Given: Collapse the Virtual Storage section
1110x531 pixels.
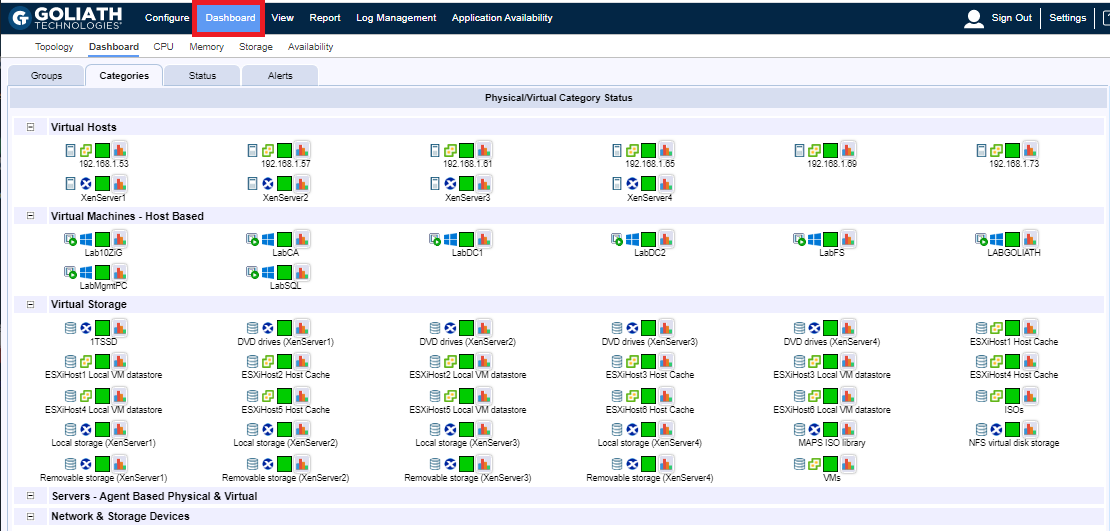Looking at the screenshot, I should pyautogui.click(x=30, y=304).
